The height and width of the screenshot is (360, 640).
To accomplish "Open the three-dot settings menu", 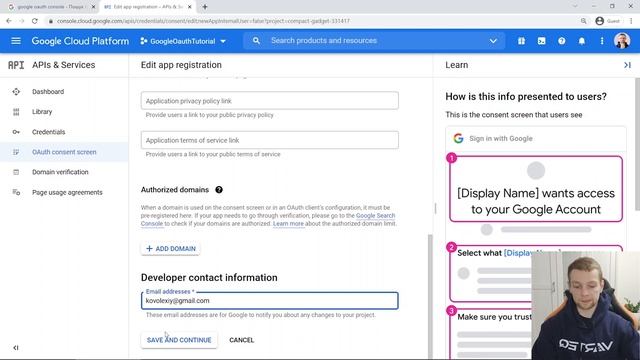I will point(602,41).
